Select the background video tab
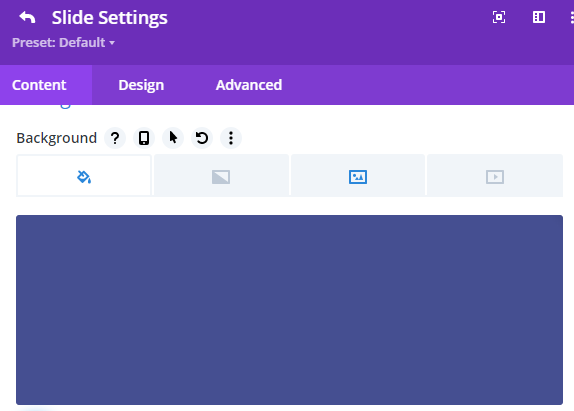 tap(495, 176)
